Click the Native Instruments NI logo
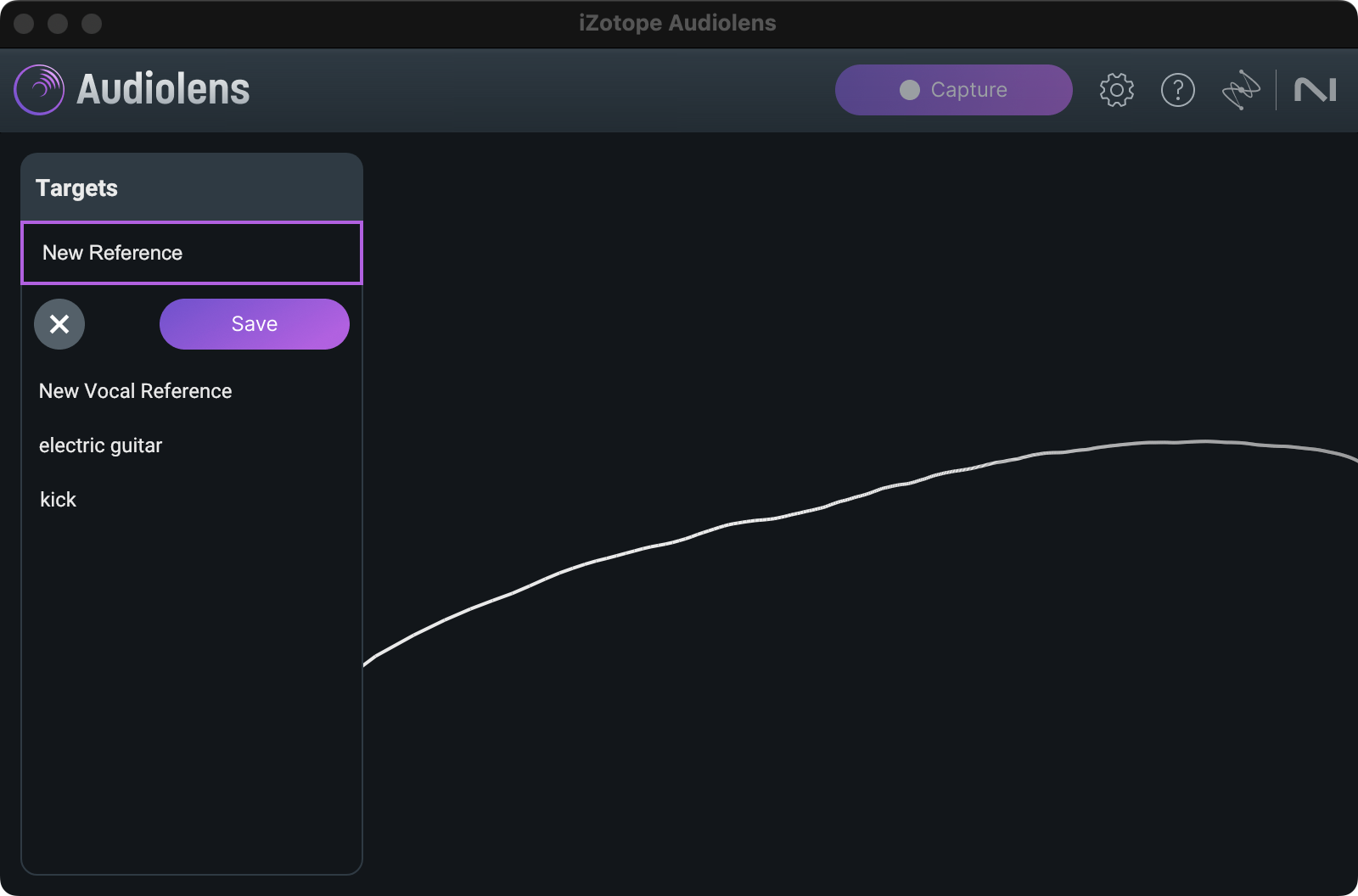The height and width of the screenshot is (896, 1358). point(1316,90)
